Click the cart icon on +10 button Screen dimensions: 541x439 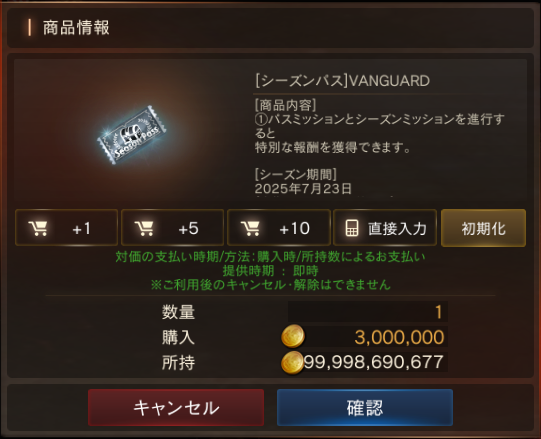(250, 228)
